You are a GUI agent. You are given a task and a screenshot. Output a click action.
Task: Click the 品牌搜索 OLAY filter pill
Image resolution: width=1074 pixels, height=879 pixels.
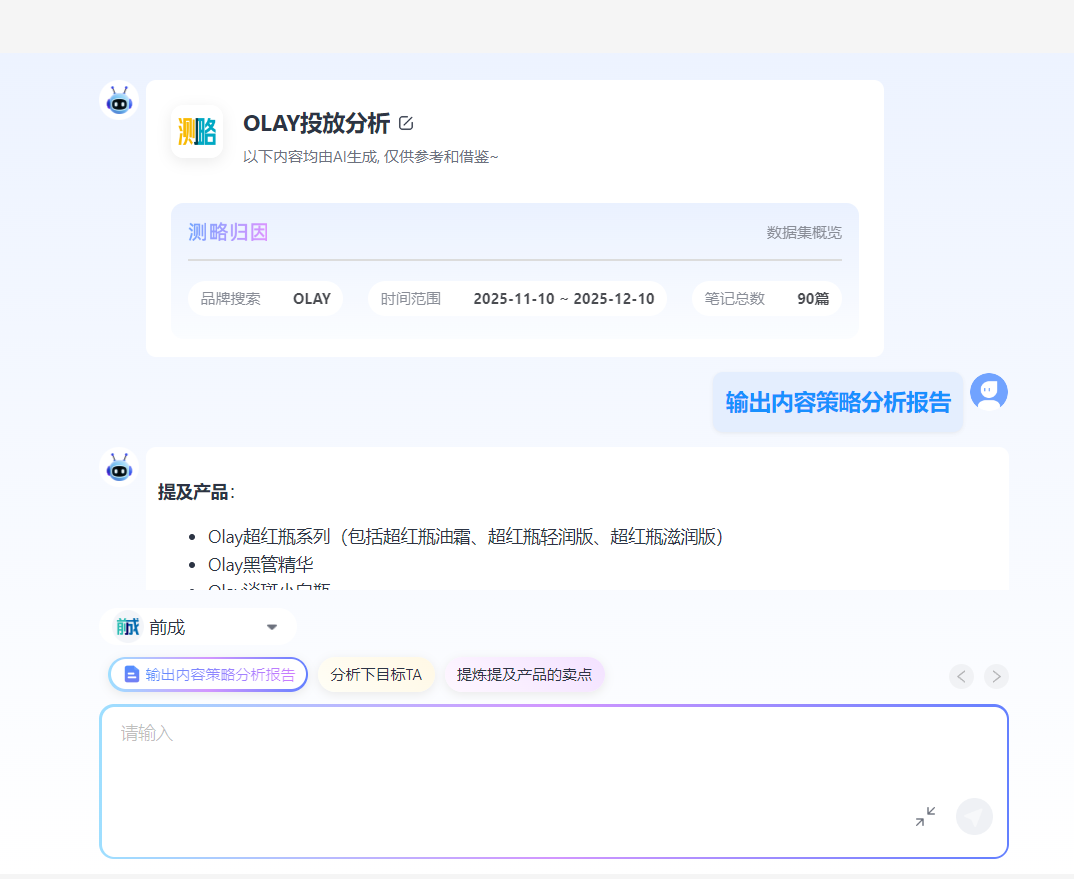click(x=265, y=298)
